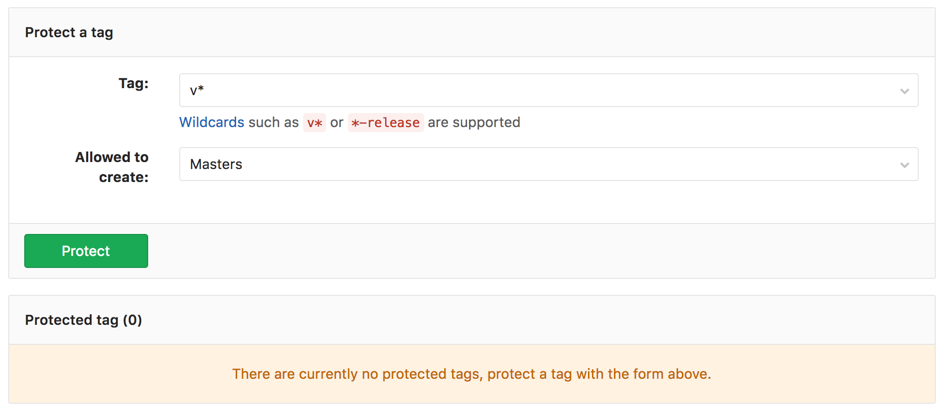Select the "Protected tag (0)" heading
The height and width of the screenshot is (414, 939).
pos(83,320)
